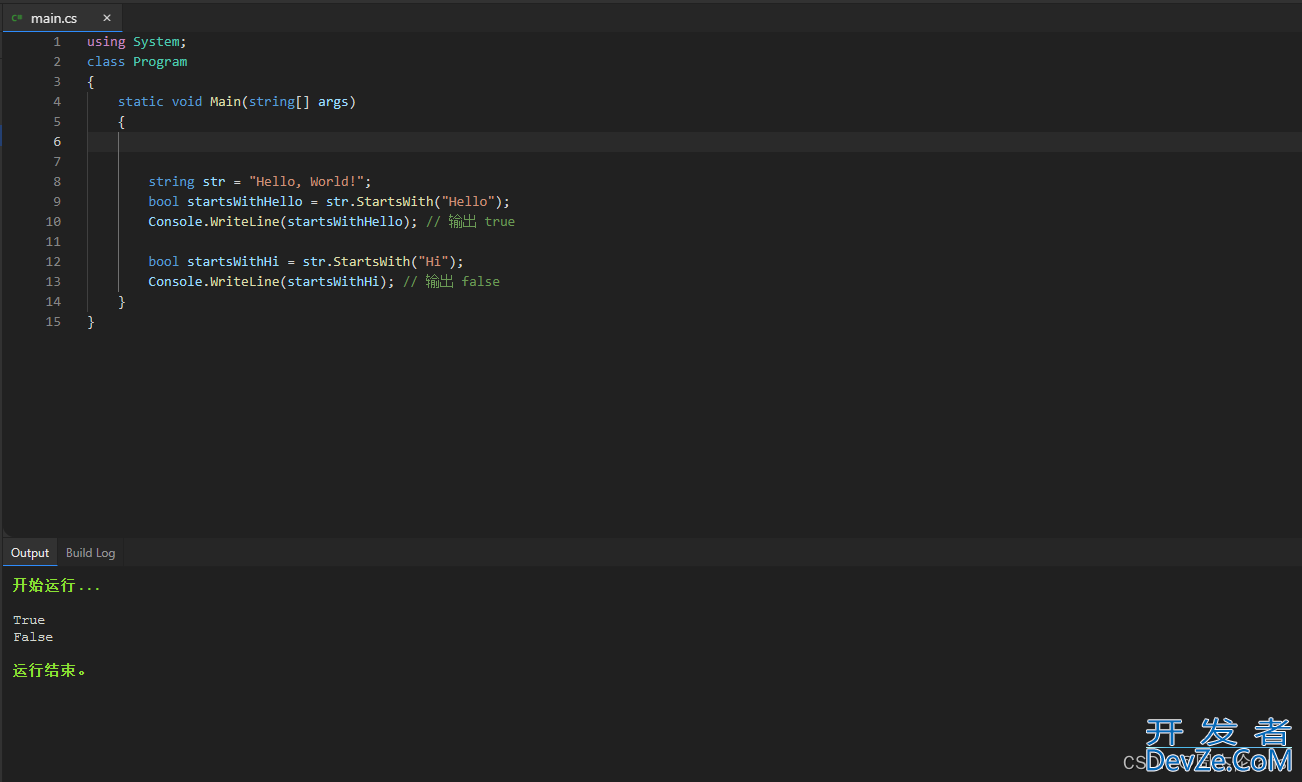Click 'bool startsWithHi' declaration line
The width and height of the screenshot is (1302, 782).
(x=306, y=262)
